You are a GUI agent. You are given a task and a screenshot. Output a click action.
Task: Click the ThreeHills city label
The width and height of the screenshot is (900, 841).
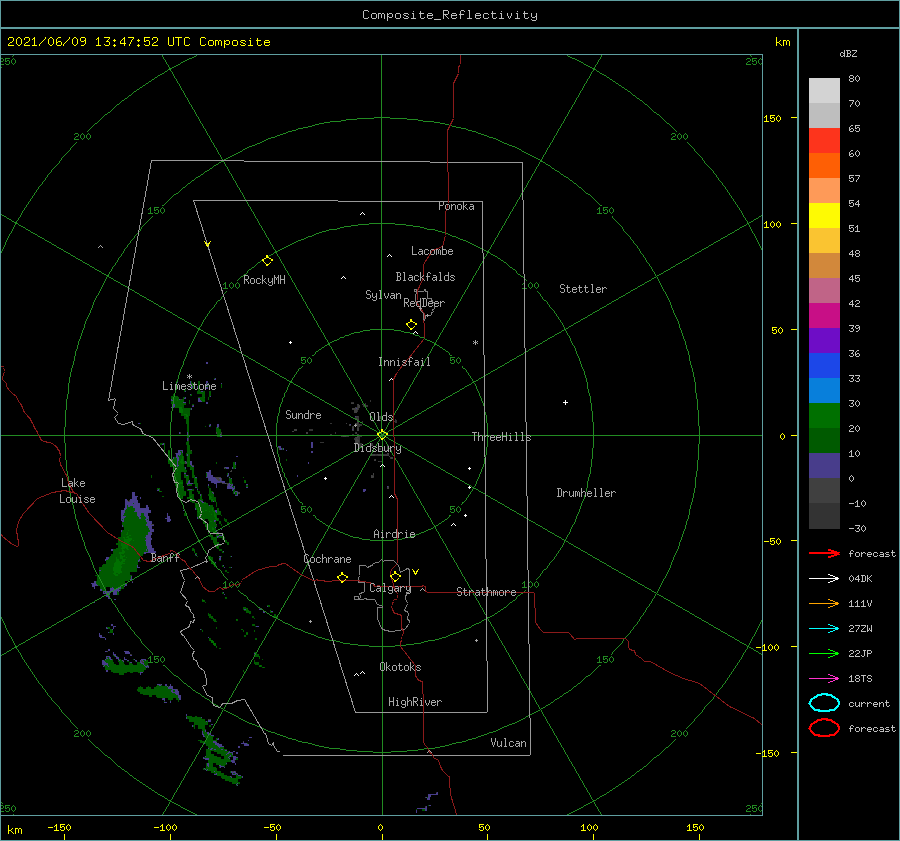pos(502,437)
